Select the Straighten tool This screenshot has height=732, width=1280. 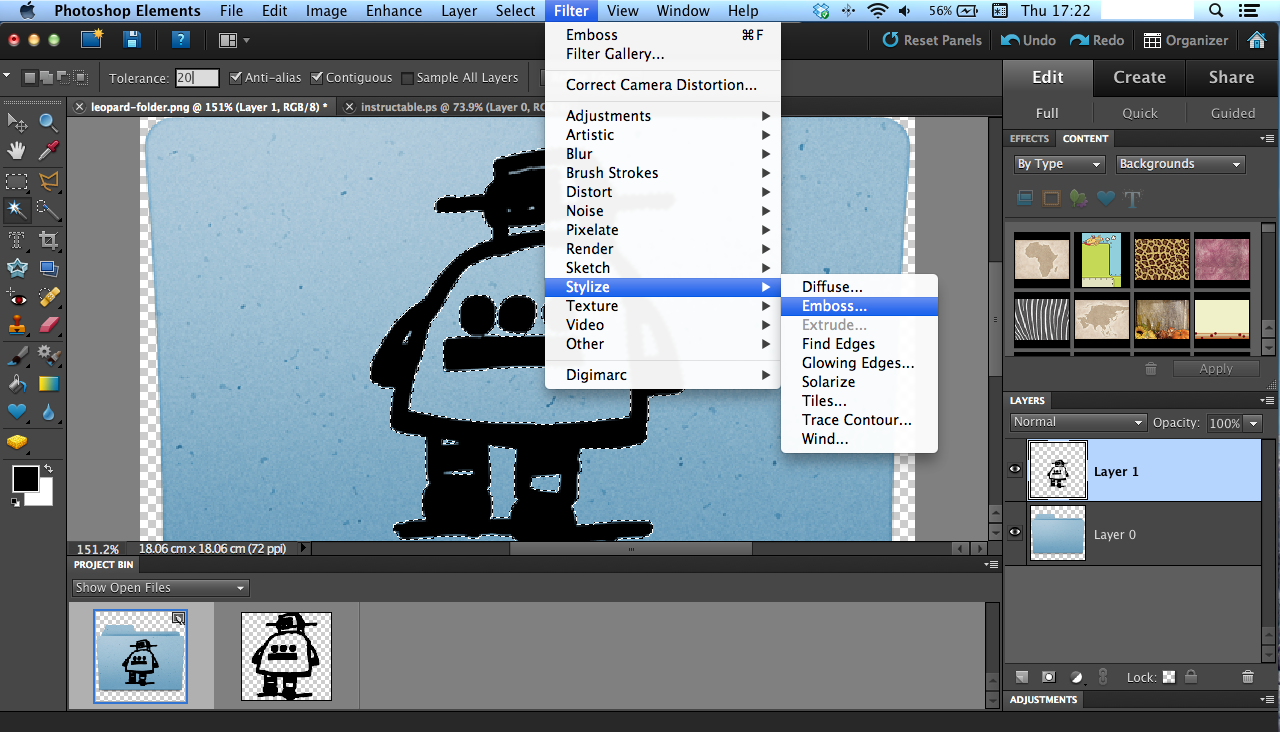click(x=48, y=268)
